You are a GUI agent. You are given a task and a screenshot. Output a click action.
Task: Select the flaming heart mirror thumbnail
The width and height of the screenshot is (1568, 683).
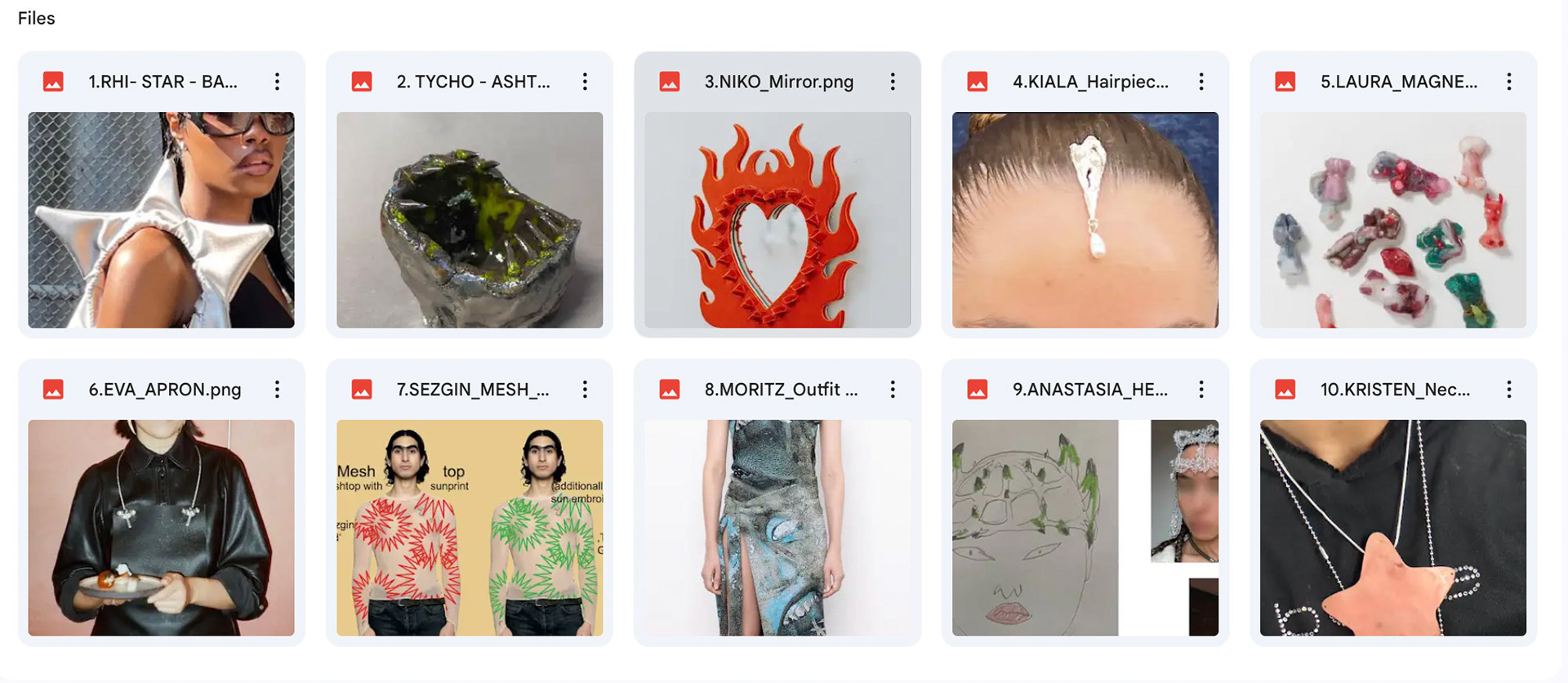777,220
